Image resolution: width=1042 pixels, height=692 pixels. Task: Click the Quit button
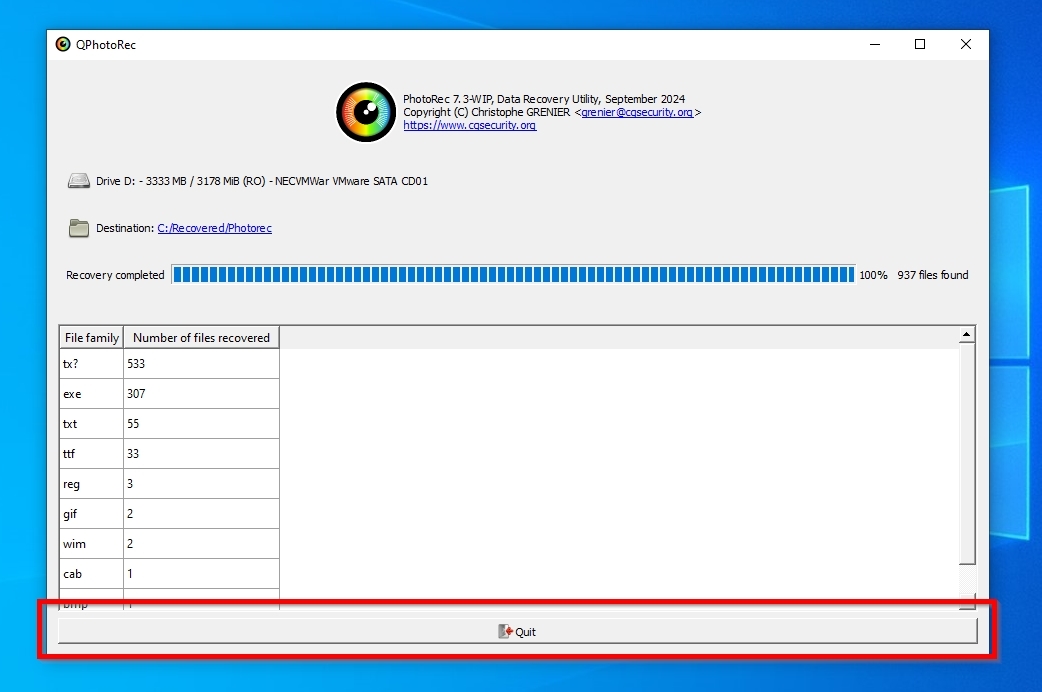tap(518, 631)
